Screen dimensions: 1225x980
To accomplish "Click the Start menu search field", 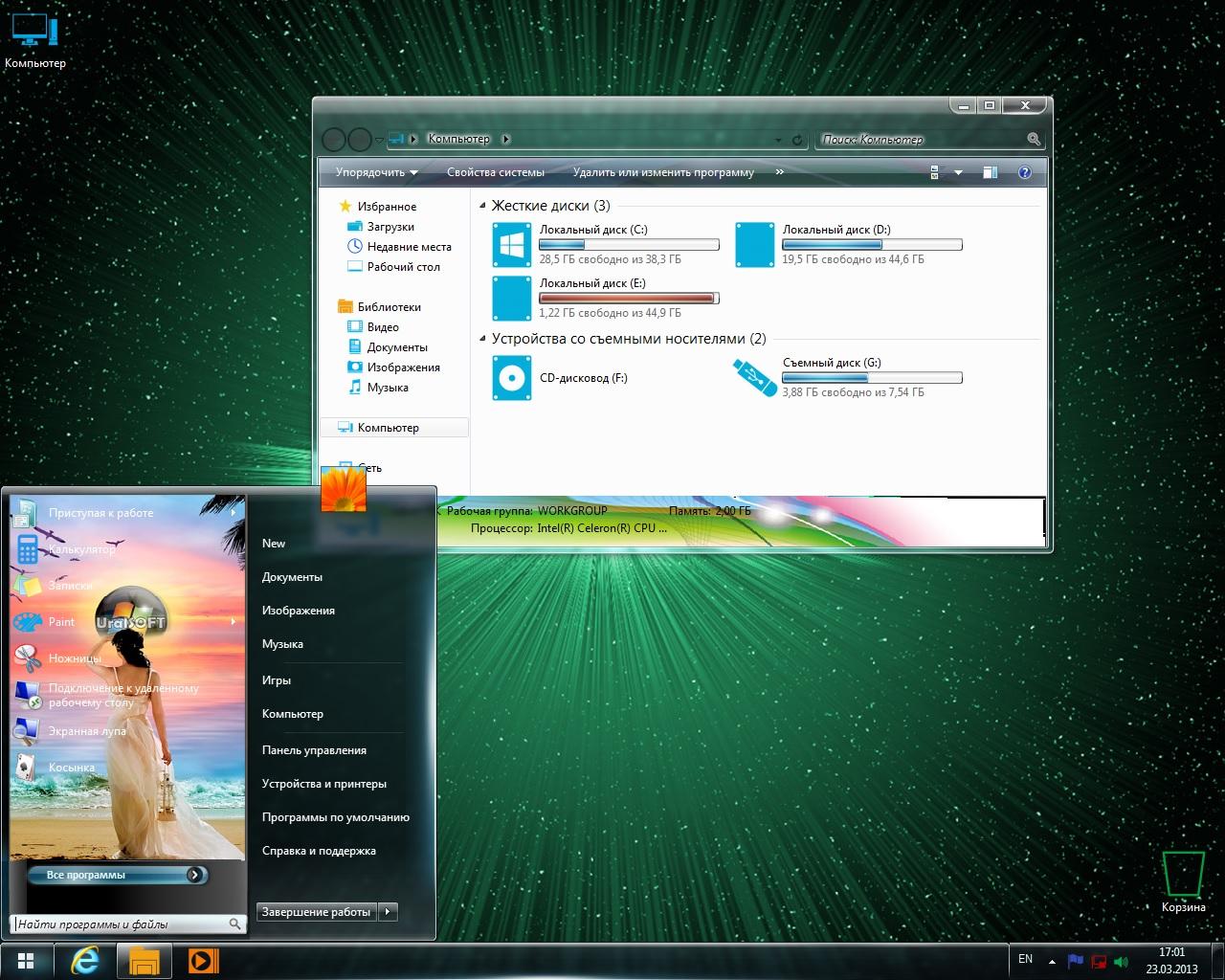I will [120, 924].
